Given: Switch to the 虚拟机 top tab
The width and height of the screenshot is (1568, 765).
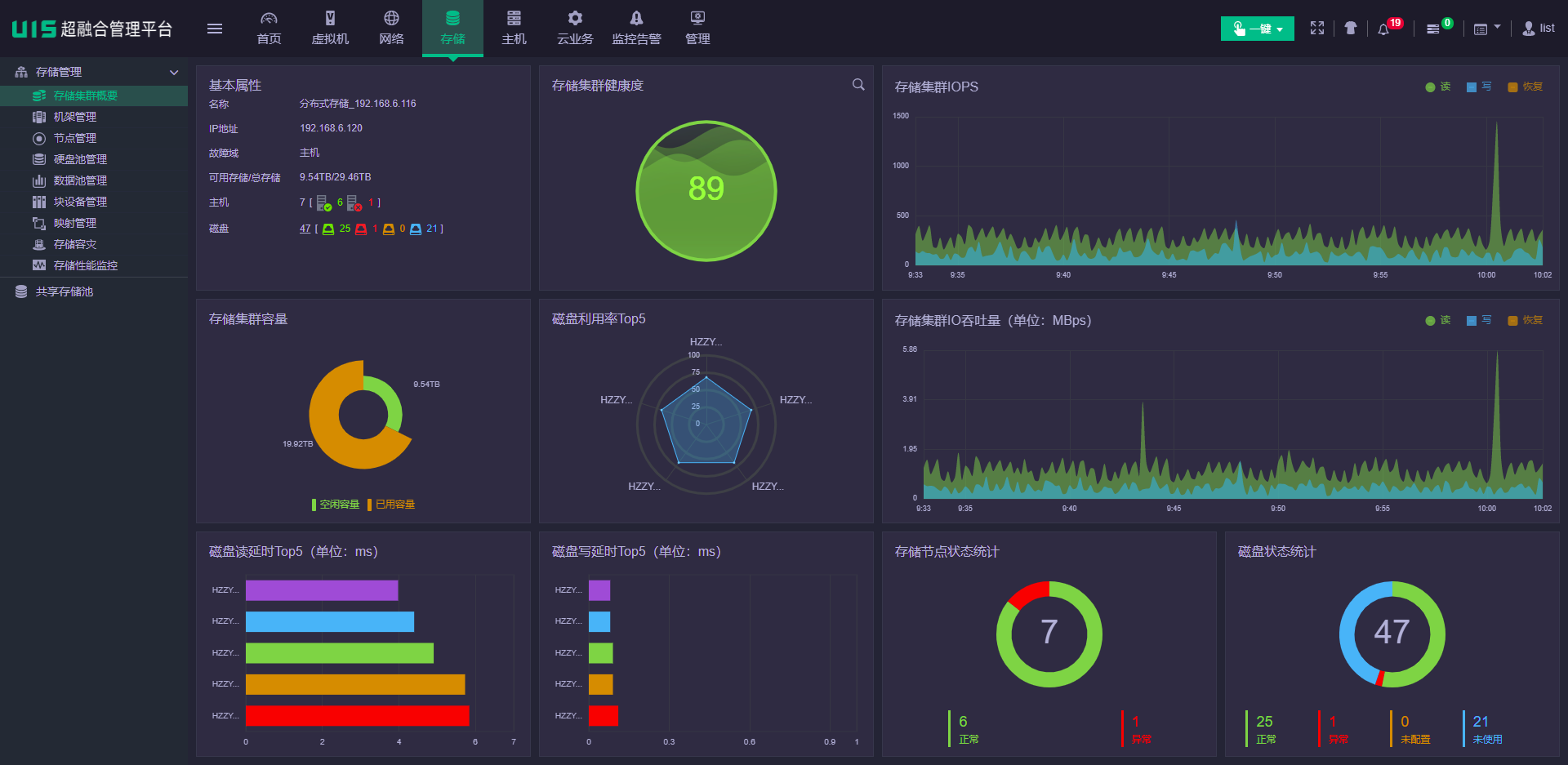Looking at the screenshot, I should point(330,29).
